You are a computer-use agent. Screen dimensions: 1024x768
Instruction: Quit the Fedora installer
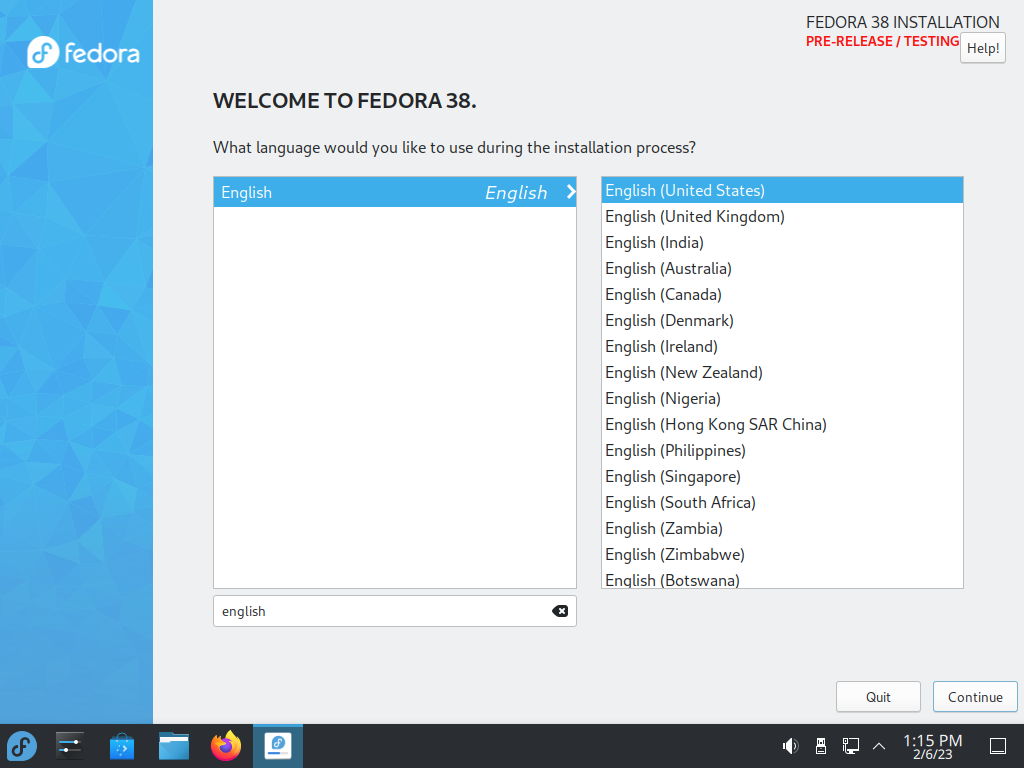coord(878,697)
